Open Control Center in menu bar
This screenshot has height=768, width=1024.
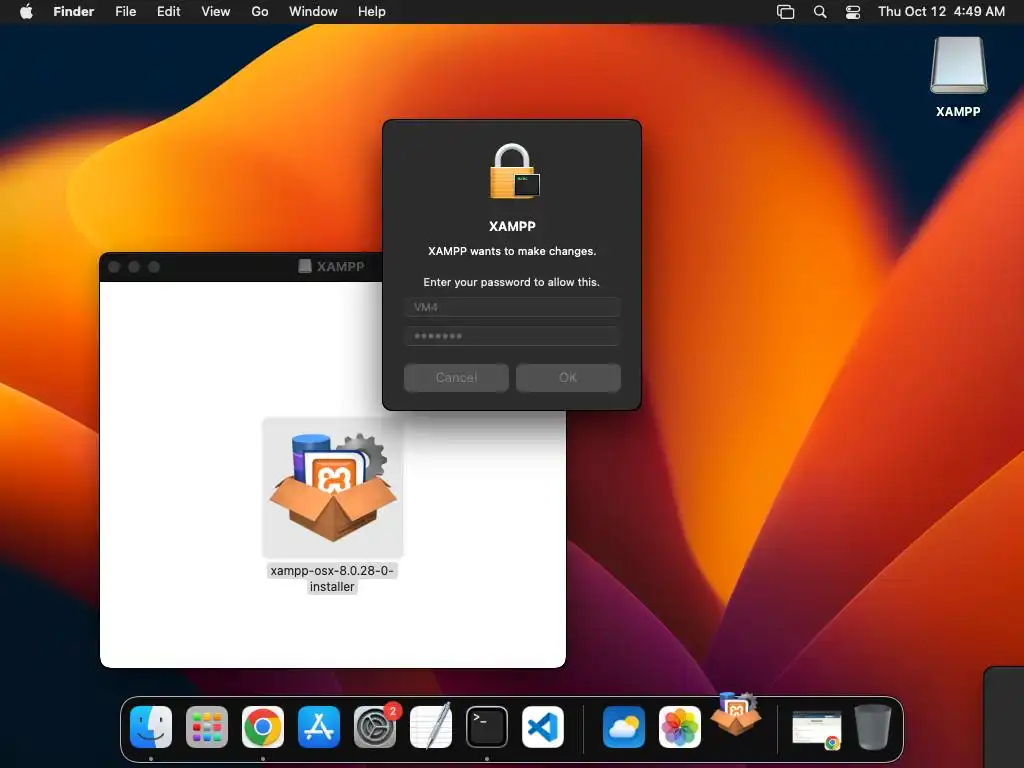point(853,12)
